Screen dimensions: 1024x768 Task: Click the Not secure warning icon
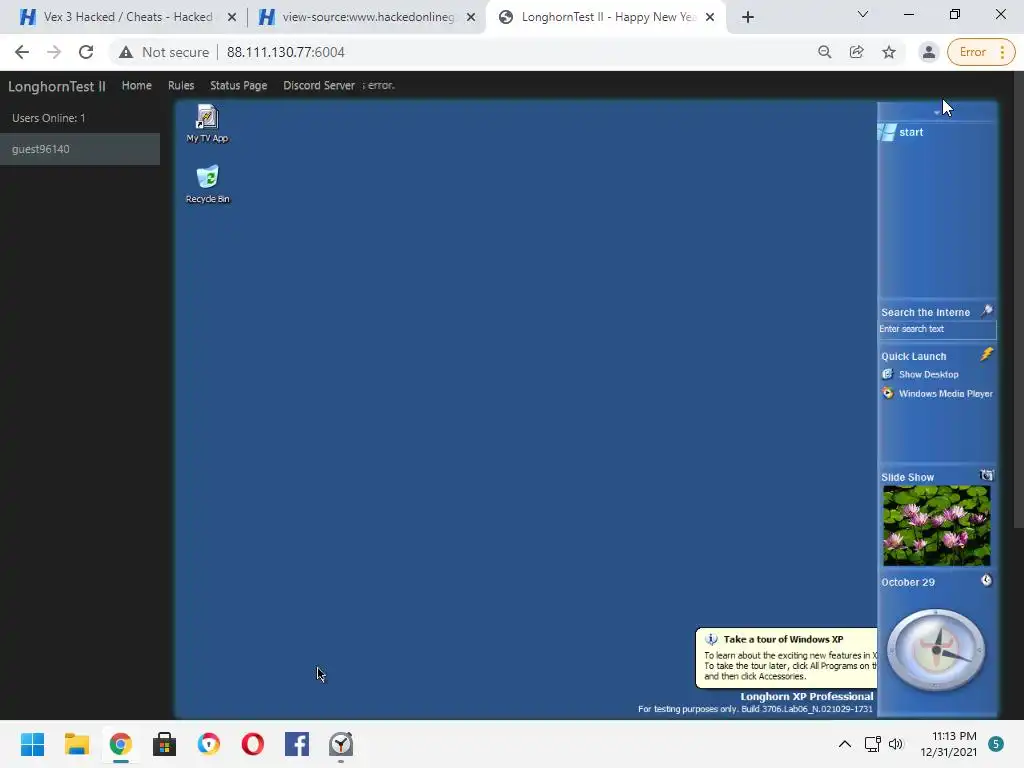(126, 52)
